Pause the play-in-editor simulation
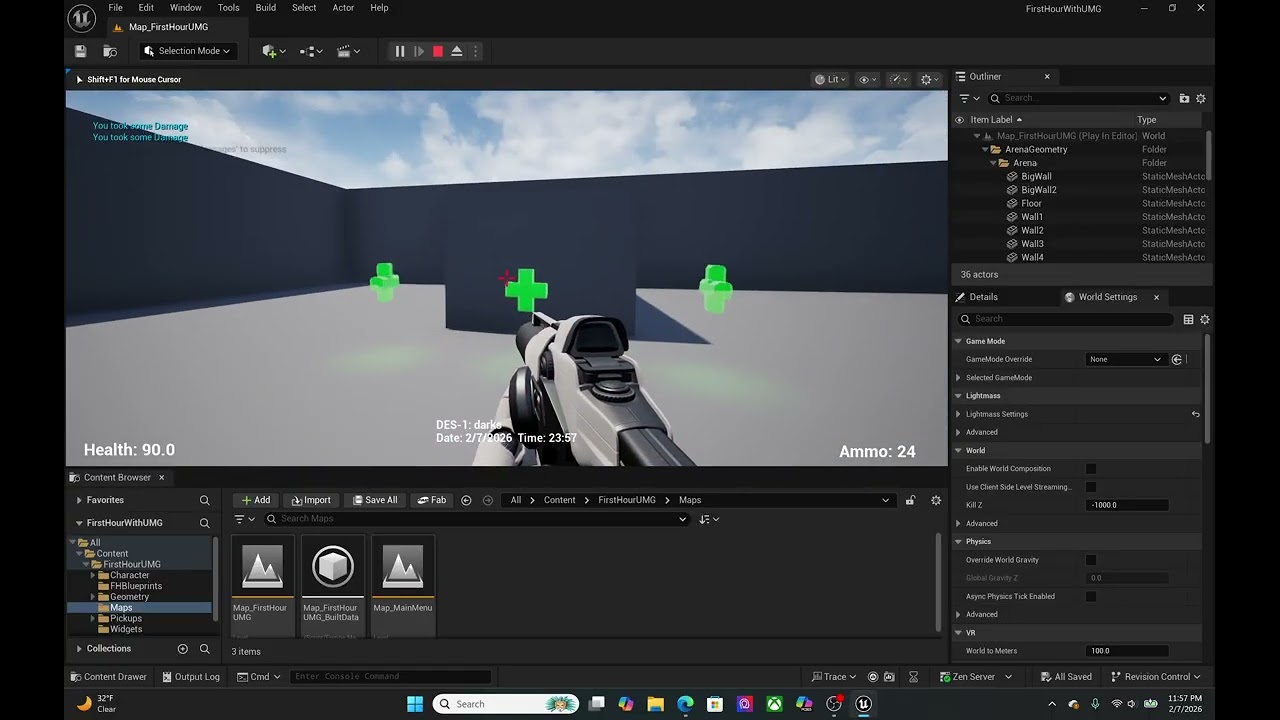Screen dimensions: 1280x720 pyautogui.click(x=400, y=51)
